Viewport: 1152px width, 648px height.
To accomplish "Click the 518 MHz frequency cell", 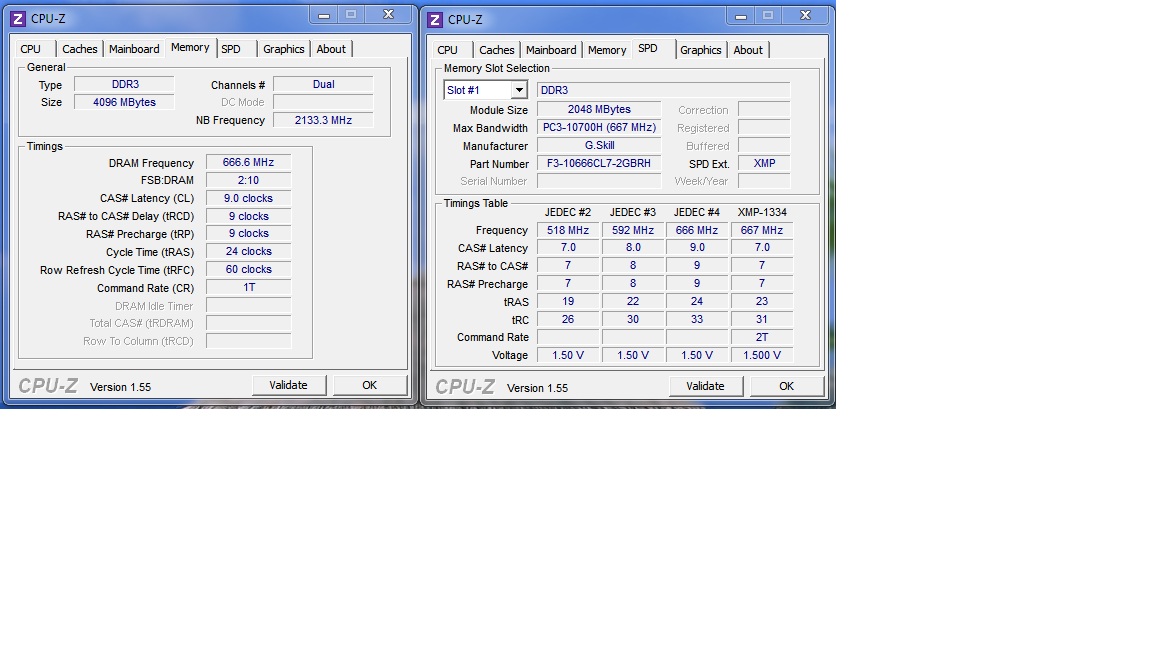I will pyautogui.click(x=568, y=230).
